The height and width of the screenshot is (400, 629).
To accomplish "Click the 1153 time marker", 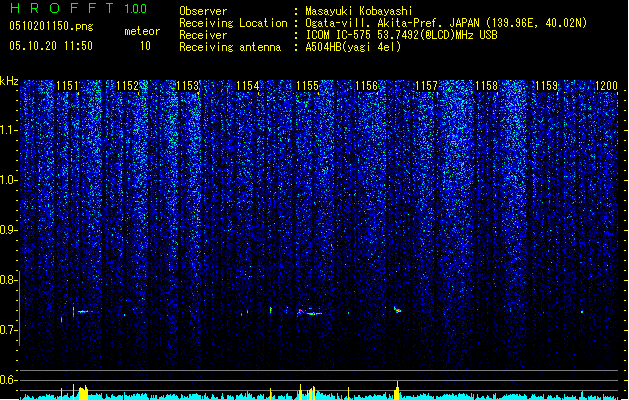I will (x=187, y=86).
